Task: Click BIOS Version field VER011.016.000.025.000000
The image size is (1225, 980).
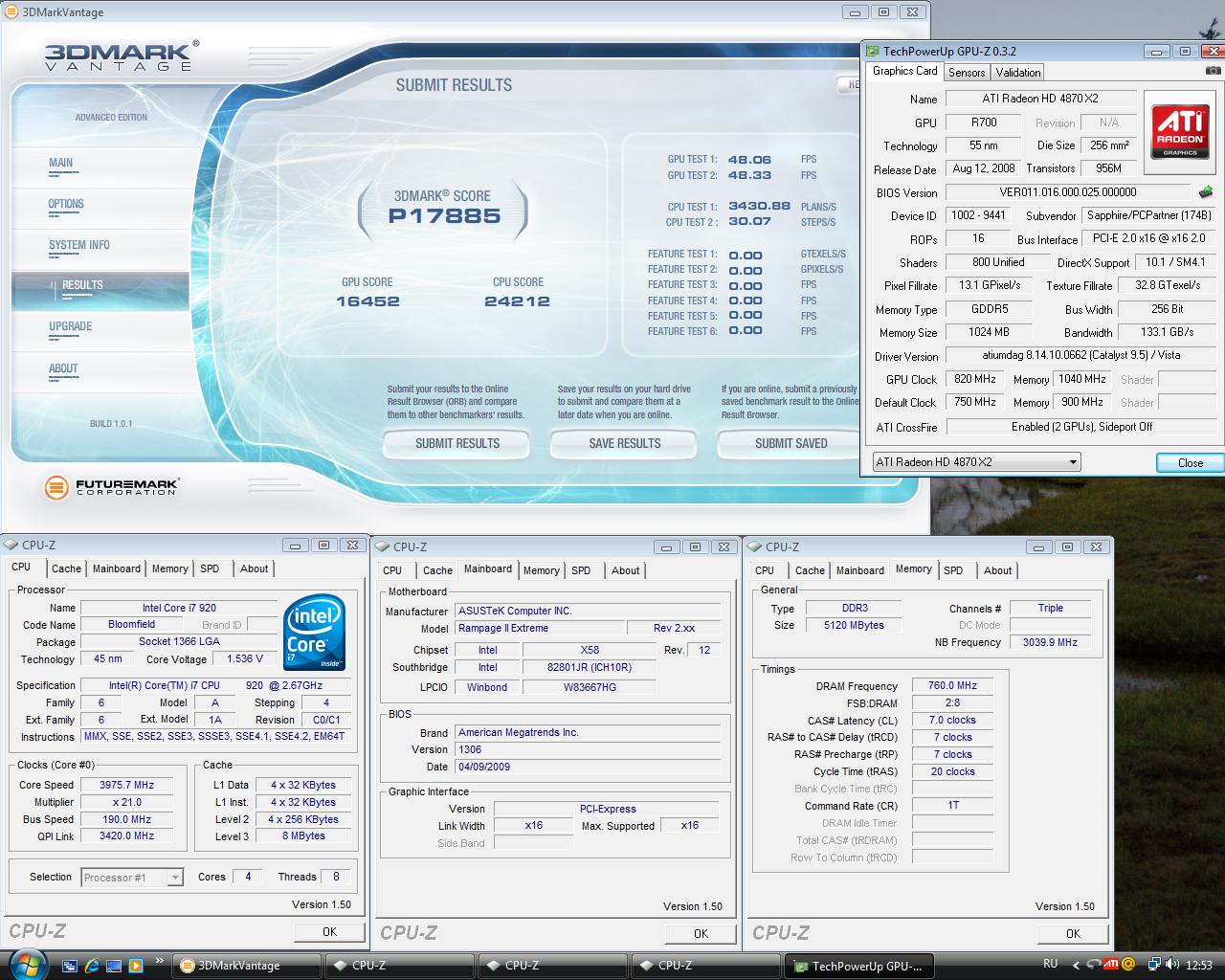Action: pos(1068,192)
